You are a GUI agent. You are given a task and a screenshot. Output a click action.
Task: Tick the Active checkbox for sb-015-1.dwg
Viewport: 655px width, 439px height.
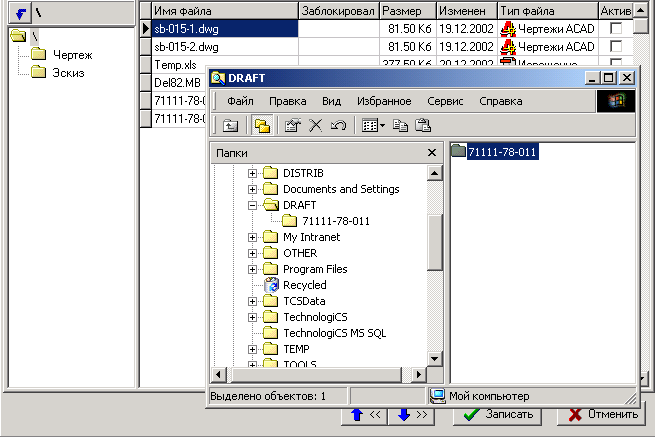point(616,29)
